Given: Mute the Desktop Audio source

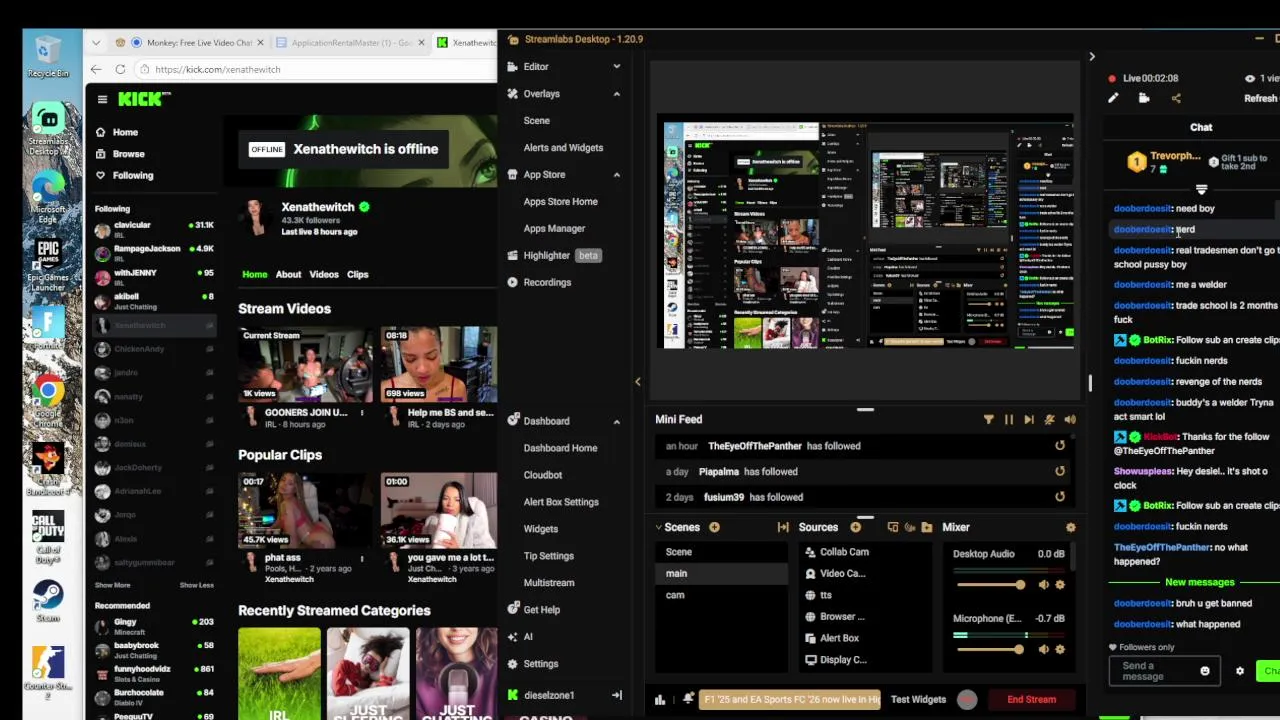Looking at the screenshot, I should pyautogui.click(x=1044, y=585).
